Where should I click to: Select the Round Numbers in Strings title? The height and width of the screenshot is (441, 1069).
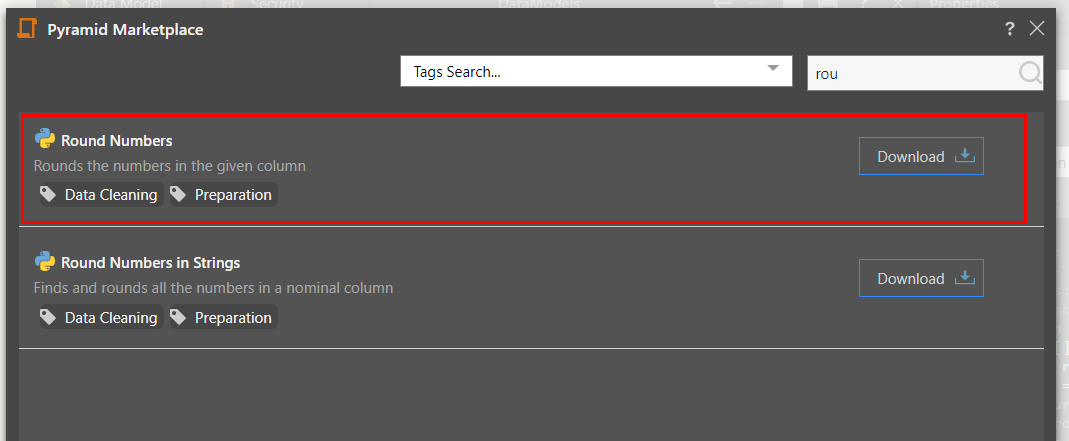click(x=150, y=263)
